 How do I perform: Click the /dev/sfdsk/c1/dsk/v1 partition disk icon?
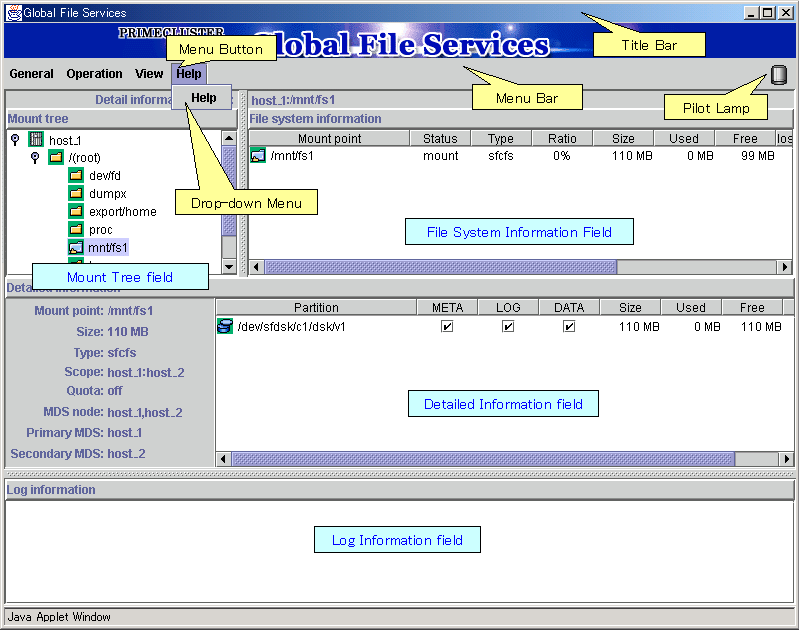click(225, 326)
